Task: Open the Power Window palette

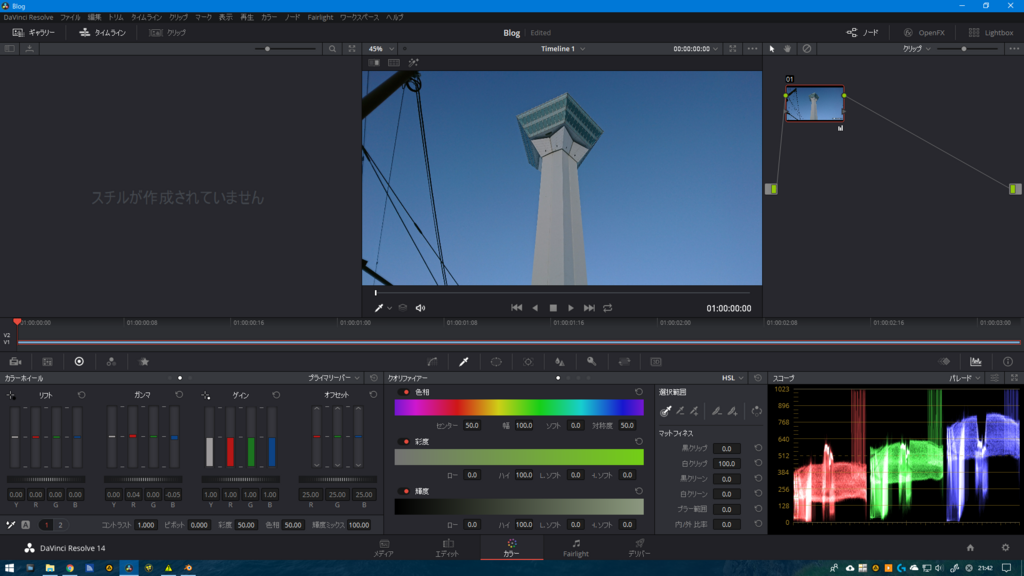Action: (496, 362)
